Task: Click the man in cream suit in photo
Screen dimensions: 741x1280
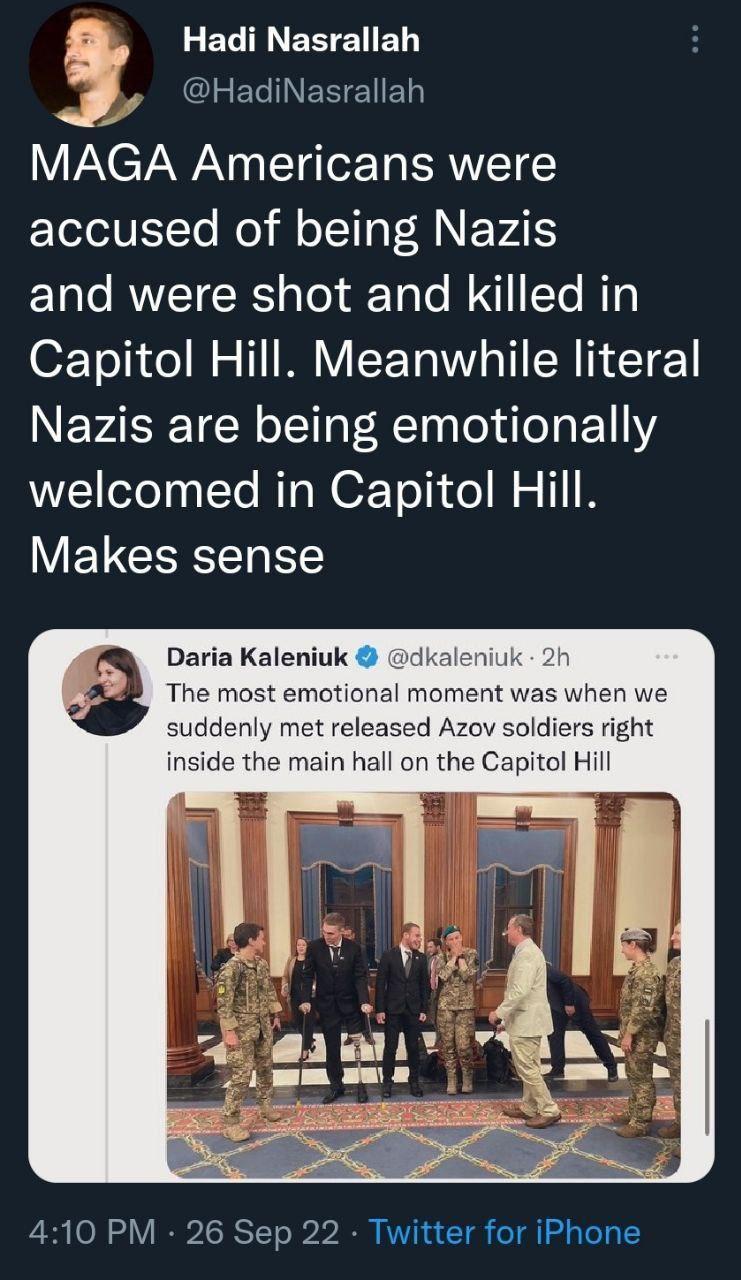Action: coord(527,1010)
